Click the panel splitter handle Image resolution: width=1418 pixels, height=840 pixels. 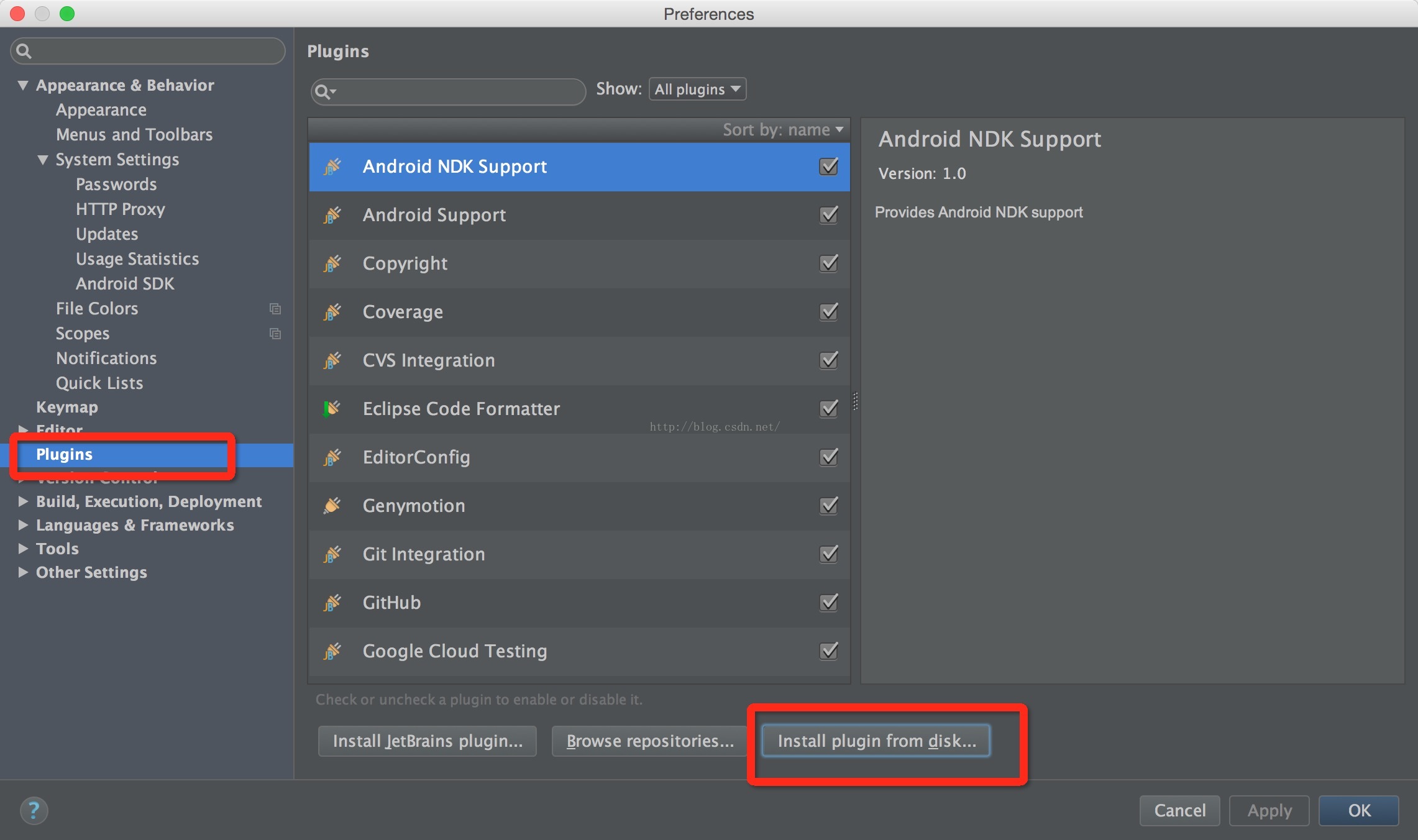click(856, 401)
